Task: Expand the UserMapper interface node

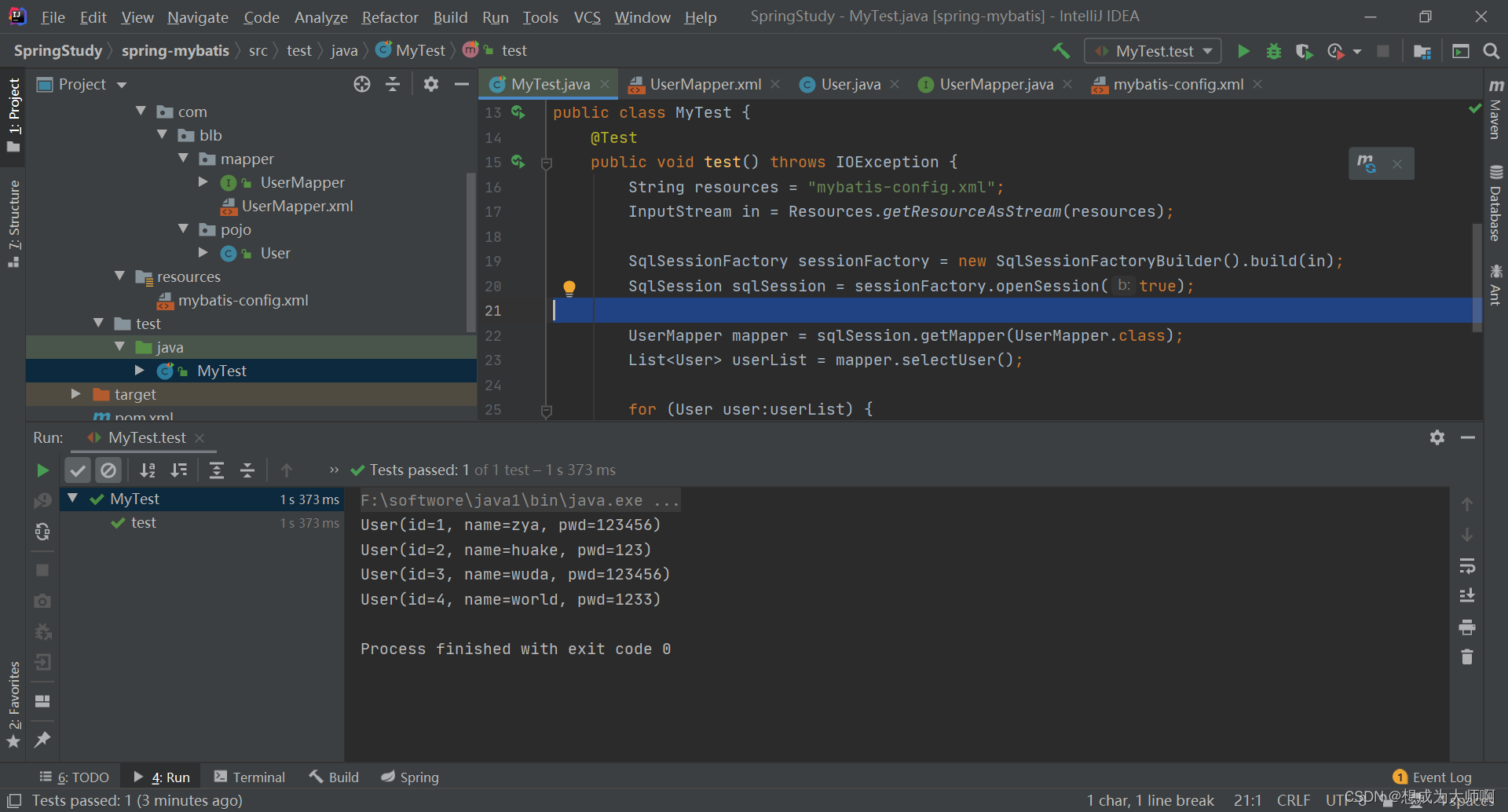Action: (x=203, y=182)
